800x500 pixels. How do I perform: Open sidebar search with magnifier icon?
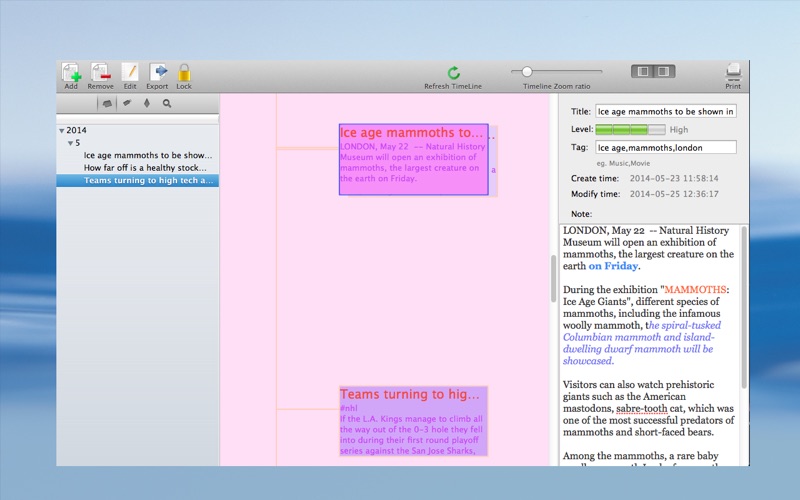pos(167,104)
